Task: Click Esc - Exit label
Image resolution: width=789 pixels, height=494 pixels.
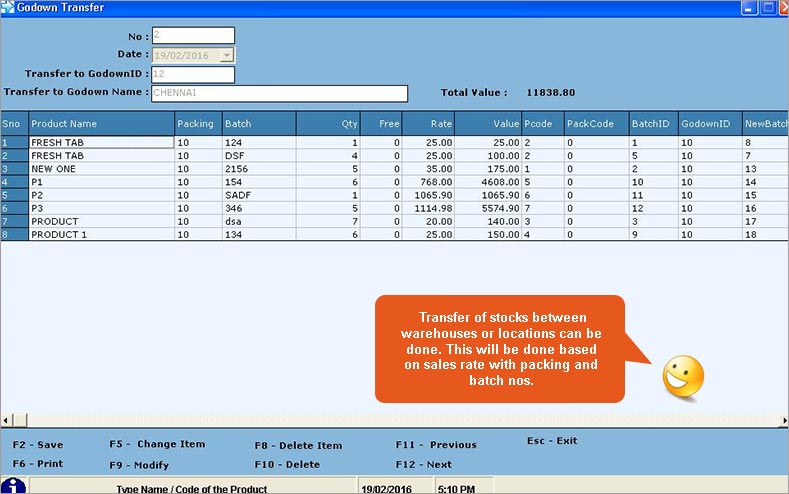Action: [x=552, y=441]
